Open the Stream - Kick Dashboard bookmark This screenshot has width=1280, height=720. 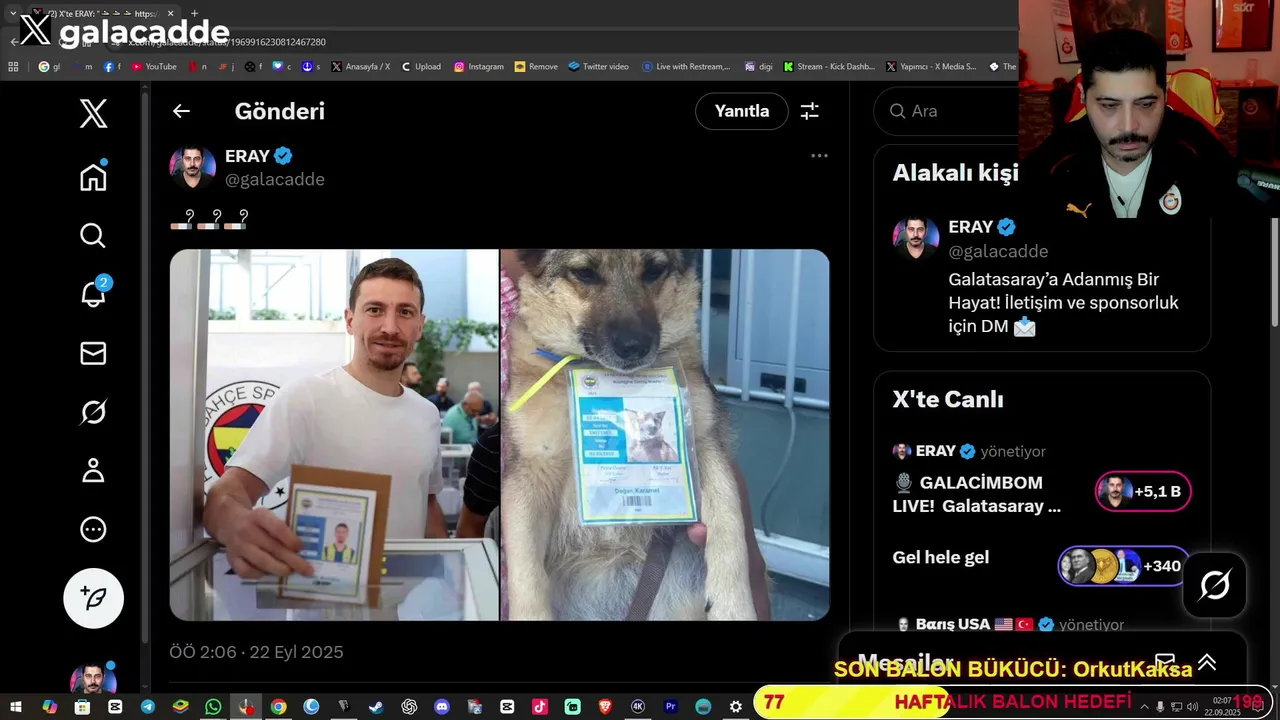(829, 67)
